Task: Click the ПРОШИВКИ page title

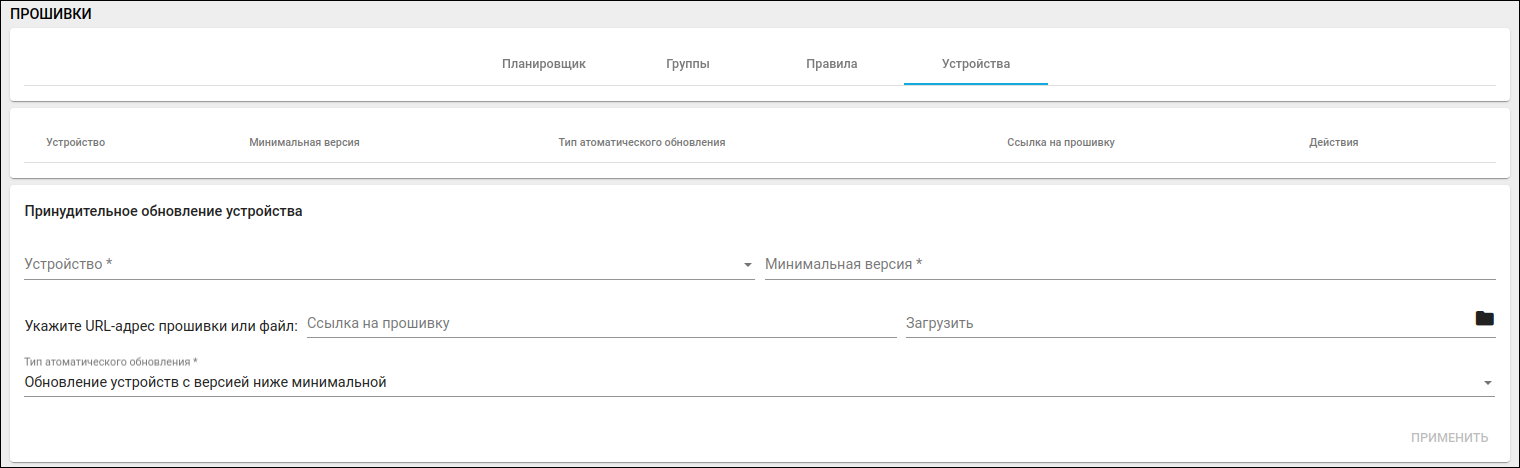Action: (51, 14)
